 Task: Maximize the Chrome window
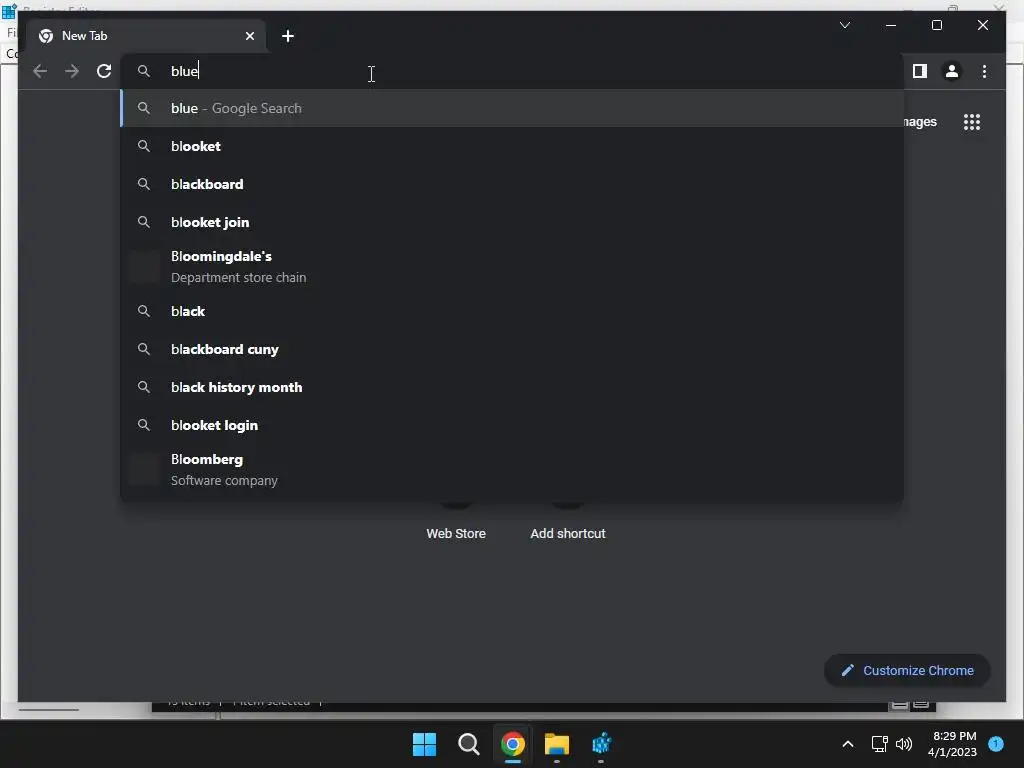coord(936,25)
